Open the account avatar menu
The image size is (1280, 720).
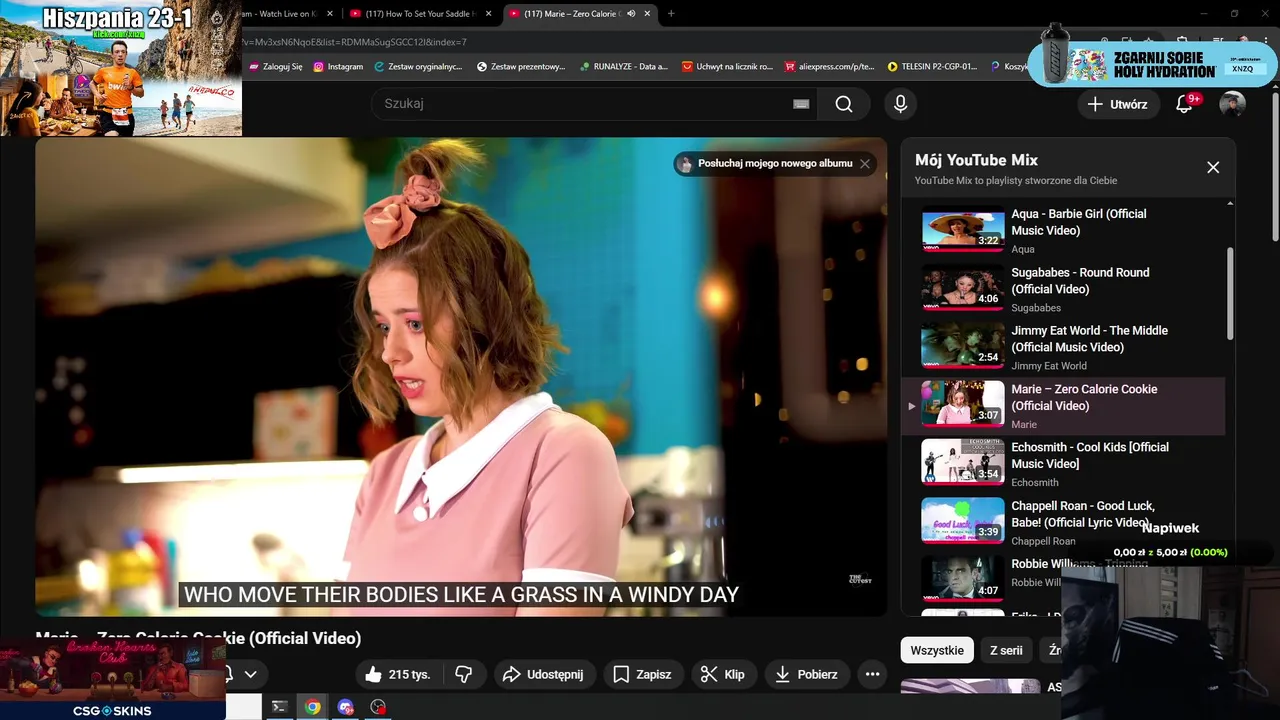1232,104
